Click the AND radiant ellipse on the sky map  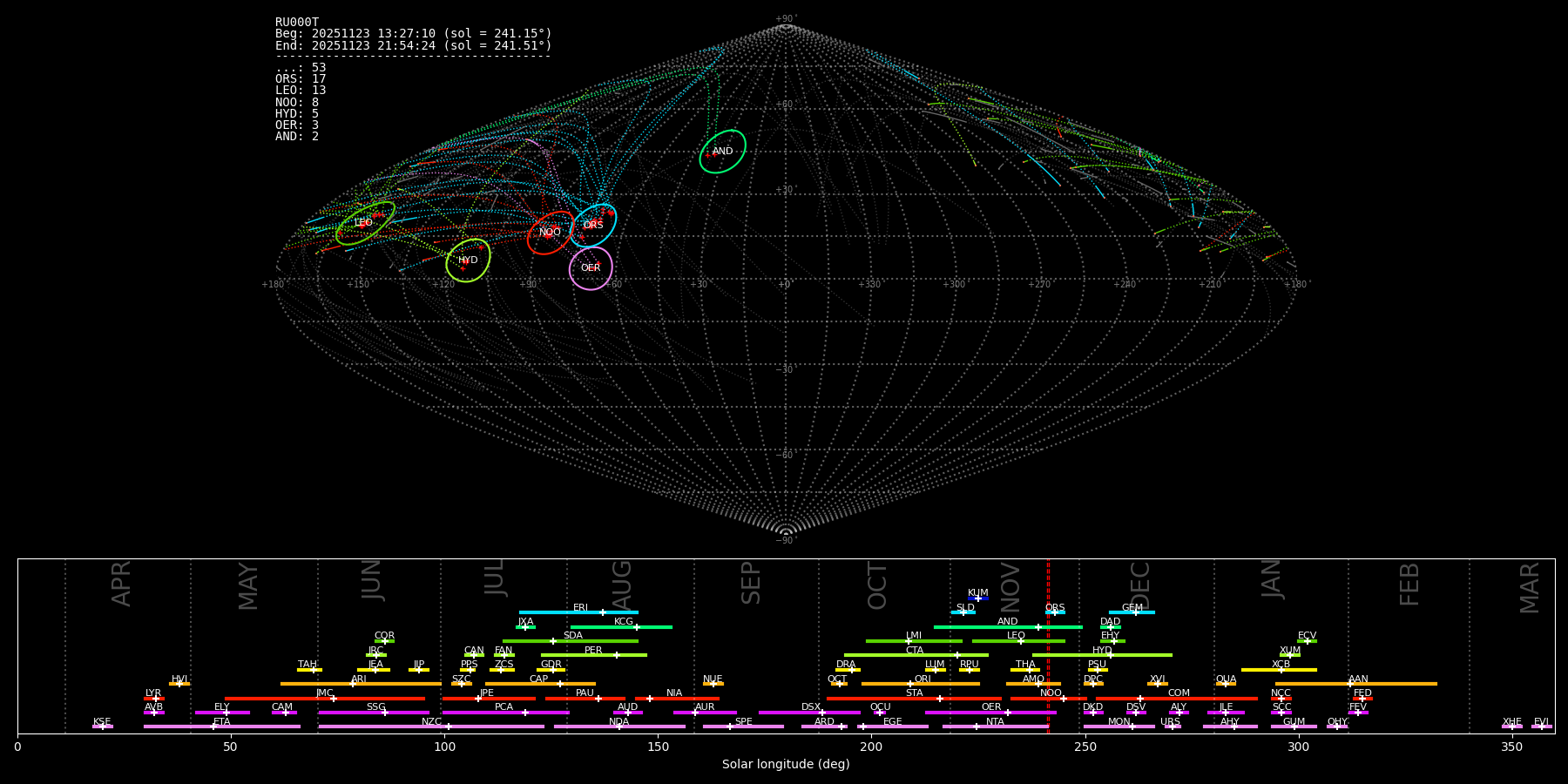[722, 152]
